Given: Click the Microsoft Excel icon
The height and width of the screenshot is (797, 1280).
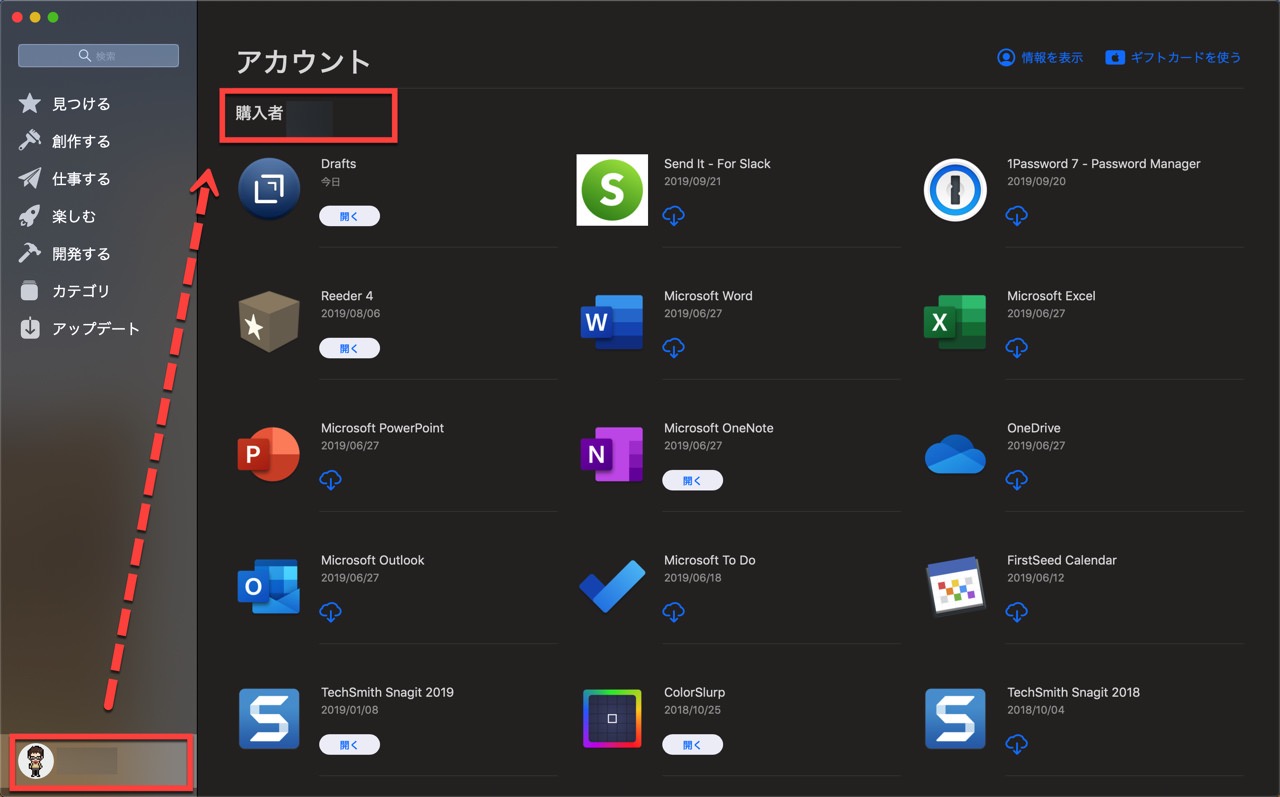Looking at the screenshot, I should coord(955,322).
